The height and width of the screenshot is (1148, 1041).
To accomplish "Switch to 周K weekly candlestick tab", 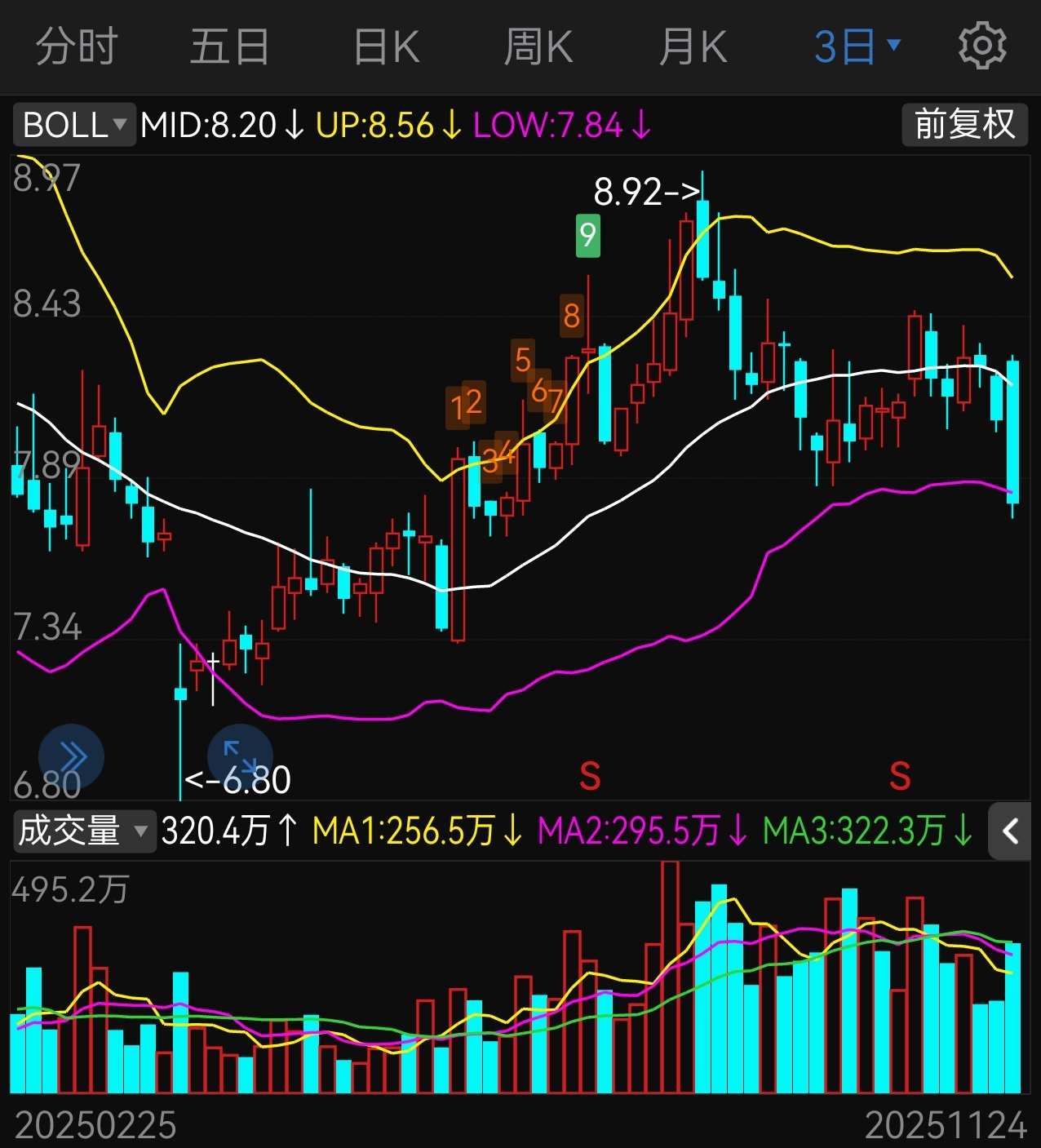I will (538, 47).
